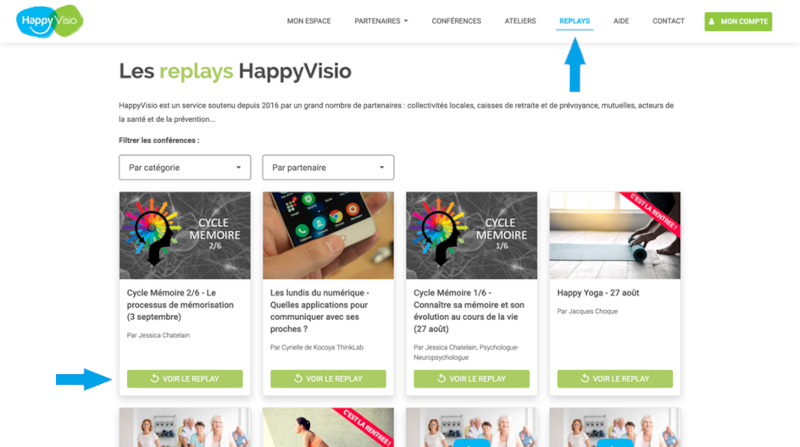This screenshot has height=447, width=800.
Task: Open the Contact page
Action: 668,21
